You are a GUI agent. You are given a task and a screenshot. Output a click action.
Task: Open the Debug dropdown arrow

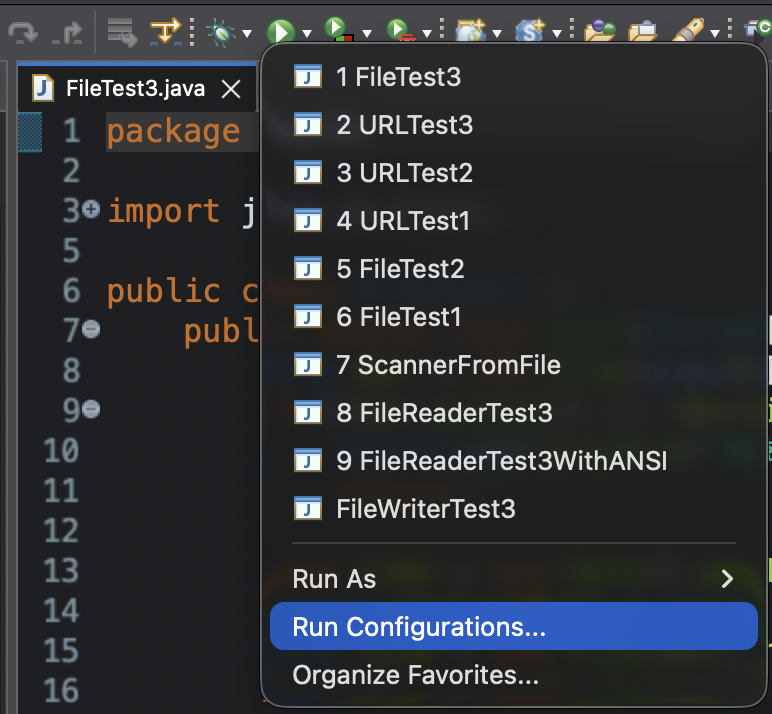(247, 33)
